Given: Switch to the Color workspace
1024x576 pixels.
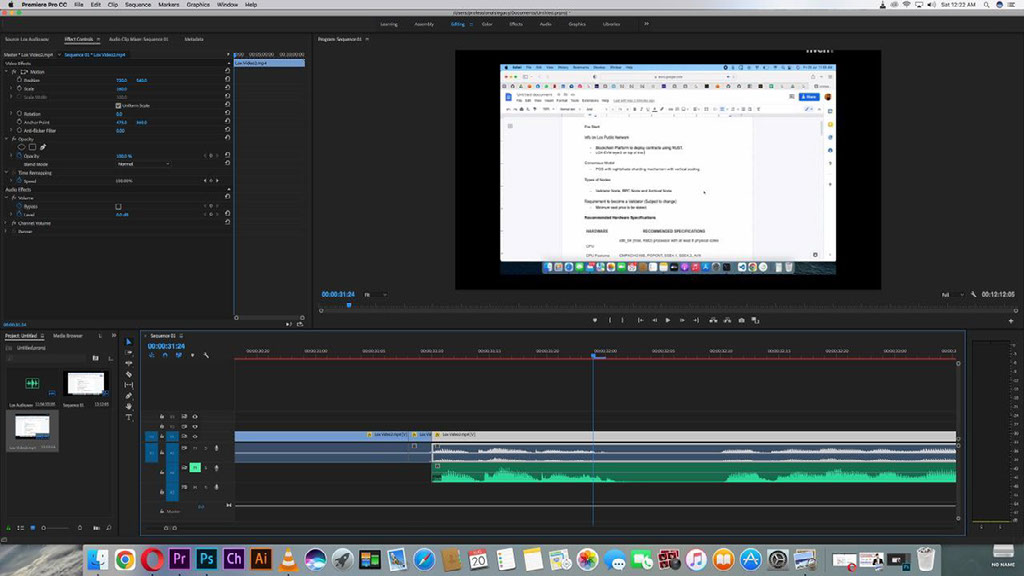Looking at the screenshot, I should (x=487, y=23).
